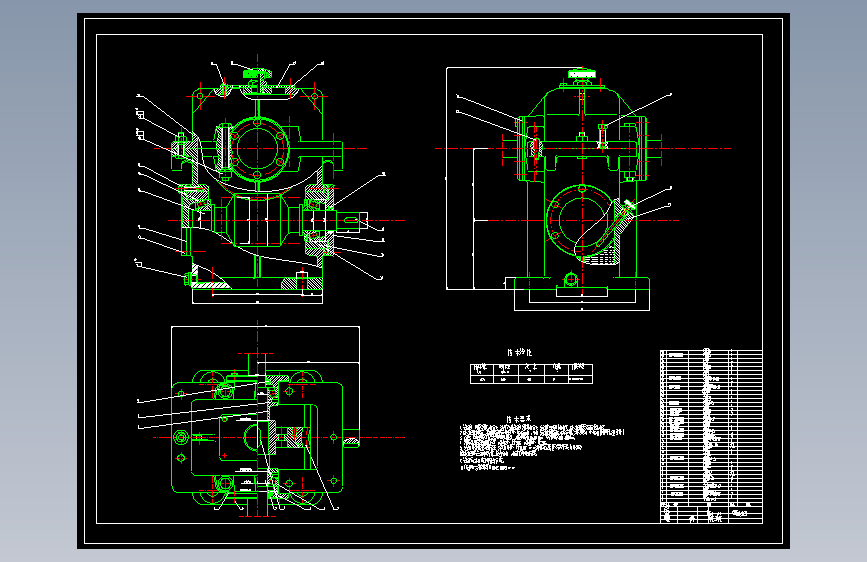Click the parts list table at bottom right
The image size is (867, 562).
711,426
